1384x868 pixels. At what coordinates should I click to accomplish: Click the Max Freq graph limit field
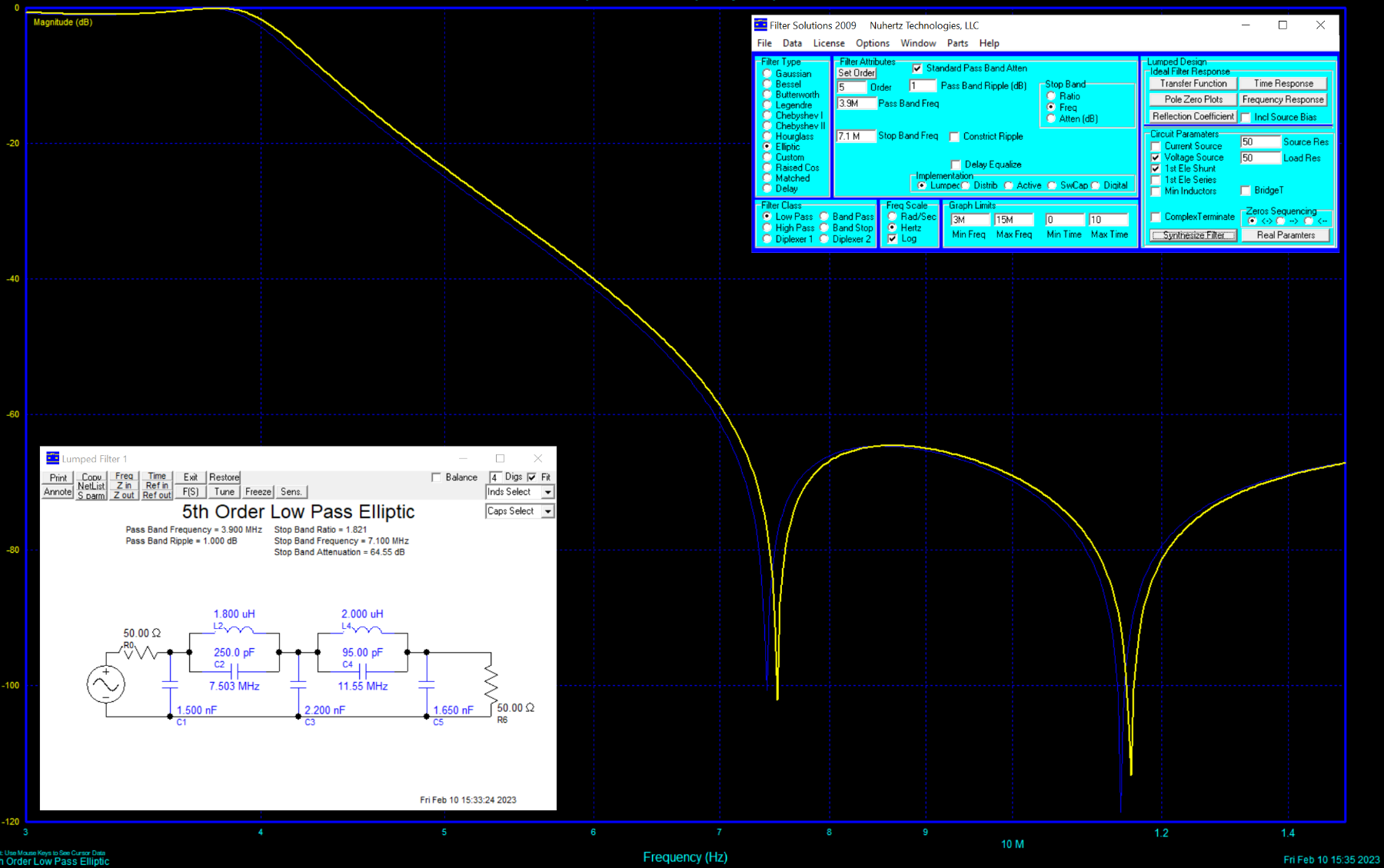click(x=1013, y=220)
